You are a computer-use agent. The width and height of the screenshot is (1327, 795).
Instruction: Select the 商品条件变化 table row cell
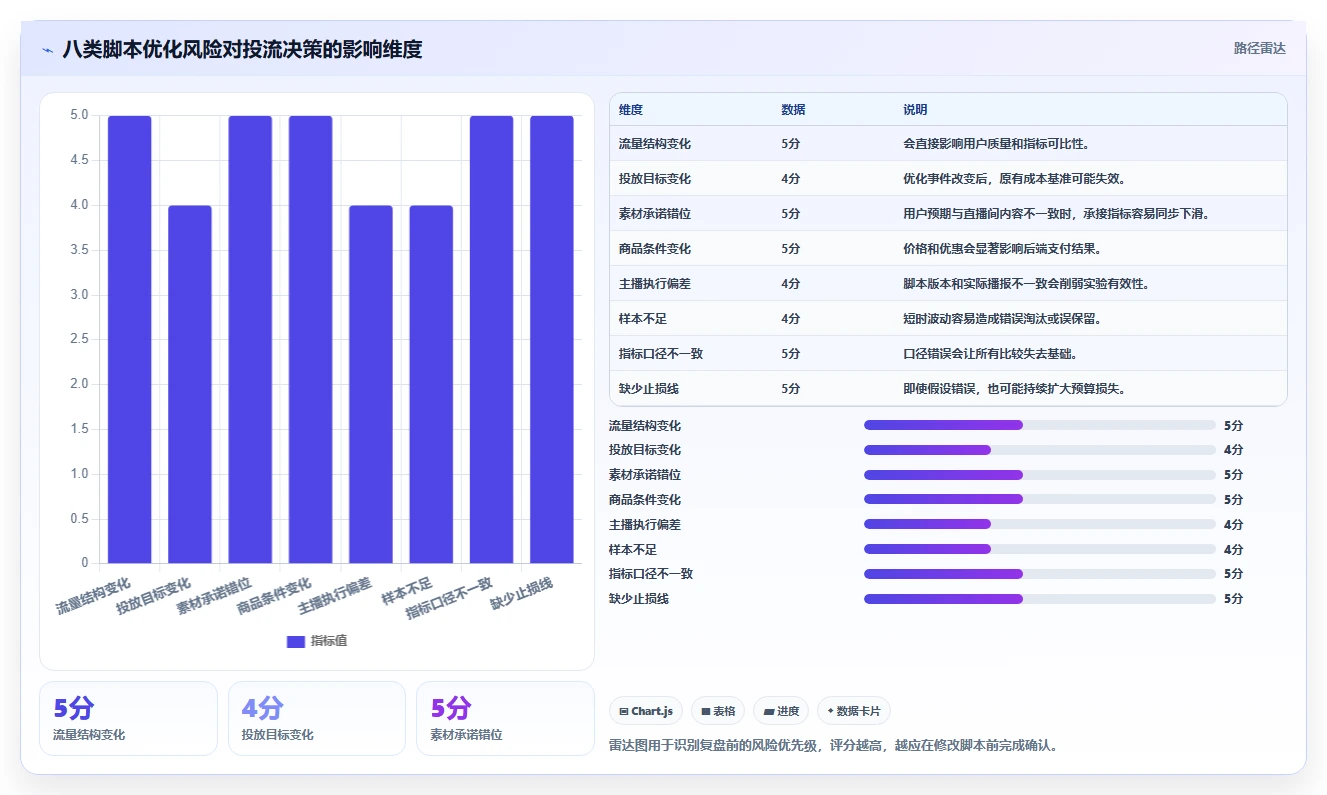point(655,249)
